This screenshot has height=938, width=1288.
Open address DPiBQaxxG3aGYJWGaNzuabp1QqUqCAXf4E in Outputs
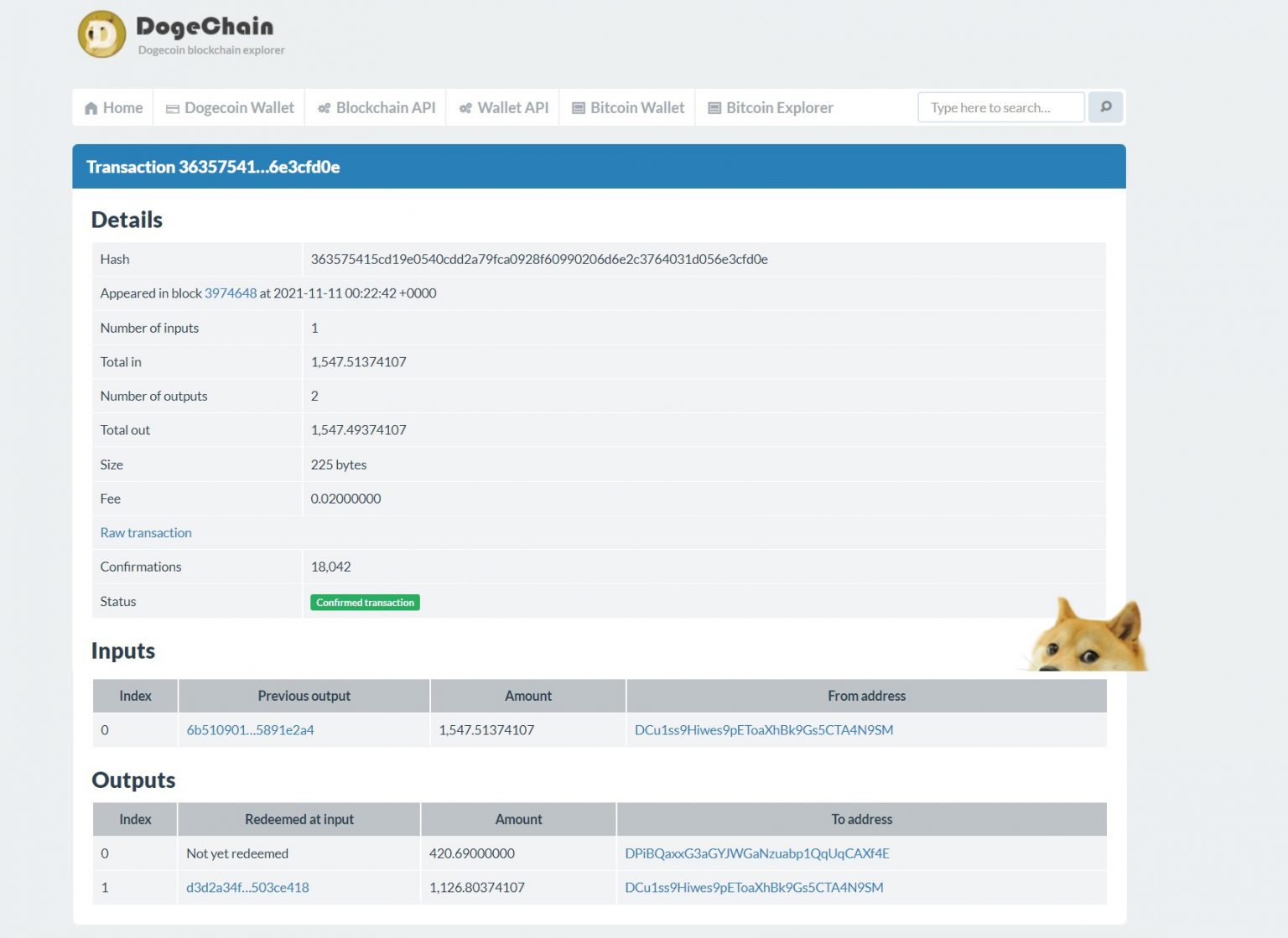tap(758, 853)
